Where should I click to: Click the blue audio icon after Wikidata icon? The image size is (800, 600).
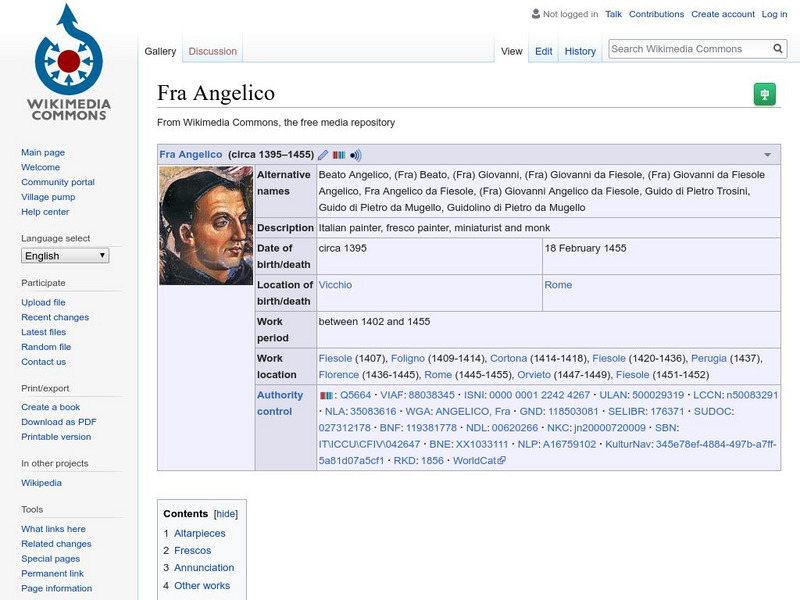pos(356,155)
